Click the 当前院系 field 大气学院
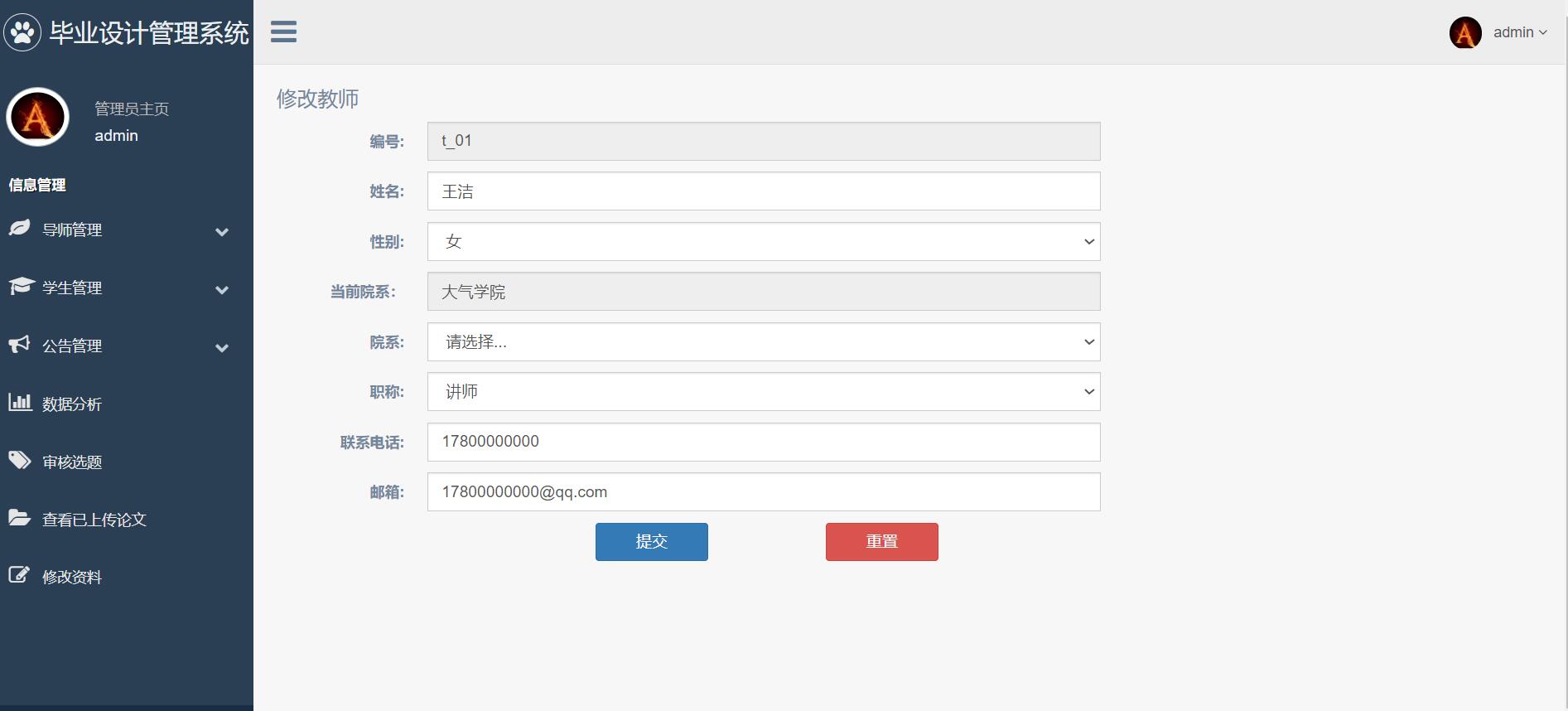Image resolution: width=1568 pixels, height=711 pixels. 764,292
